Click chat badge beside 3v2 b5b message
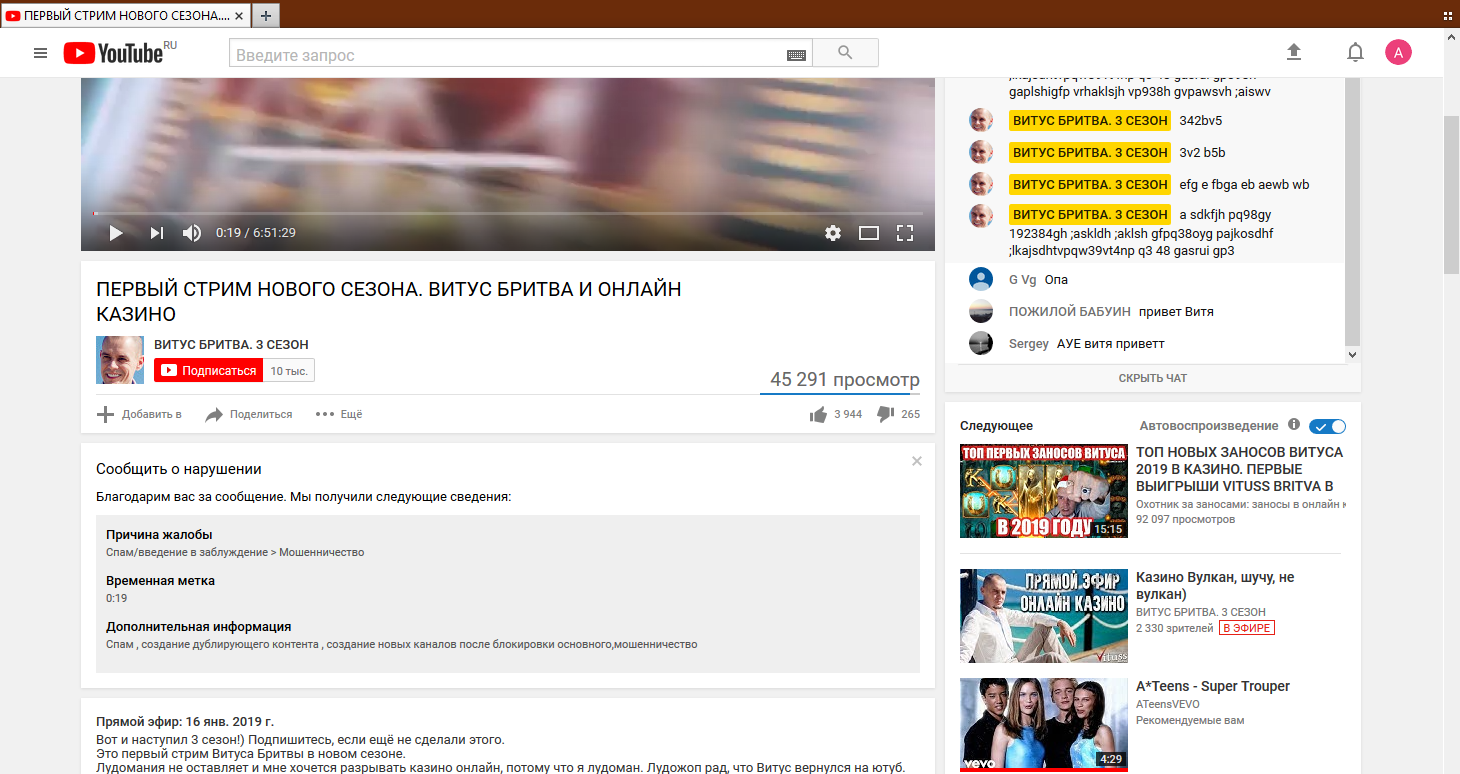This screenshot has width=1460, height=774. (x=1090, y=153)
